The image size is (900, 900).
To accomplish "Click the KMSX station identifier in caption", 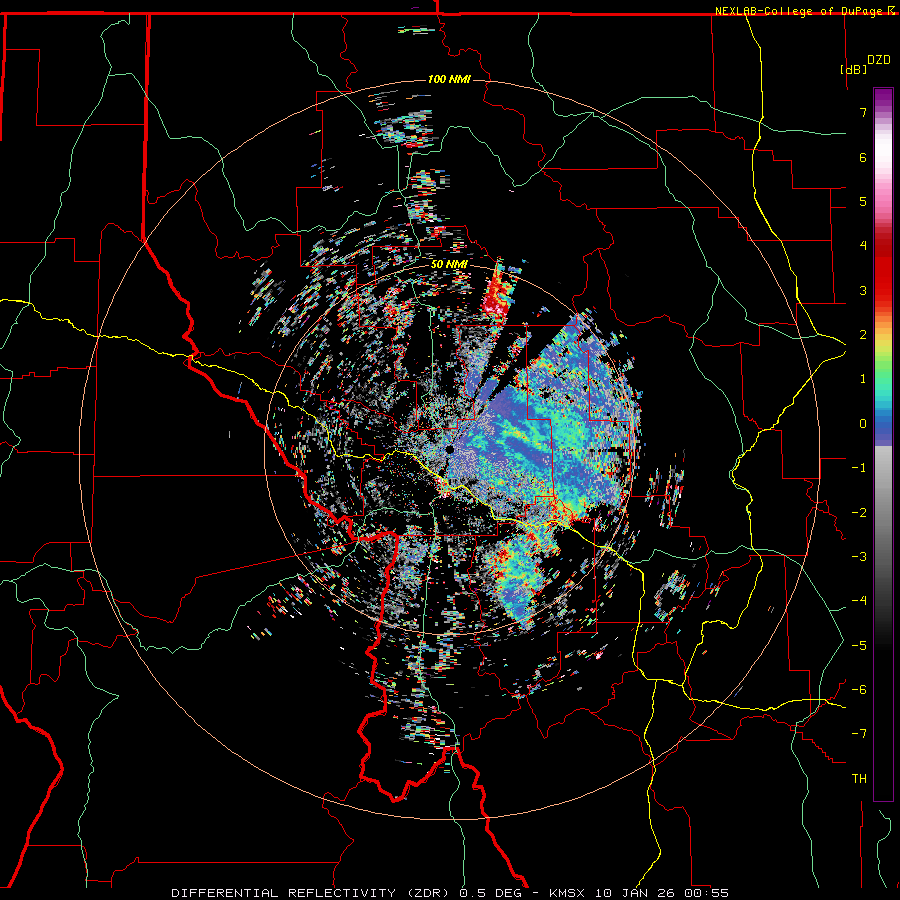I will 569,893.
